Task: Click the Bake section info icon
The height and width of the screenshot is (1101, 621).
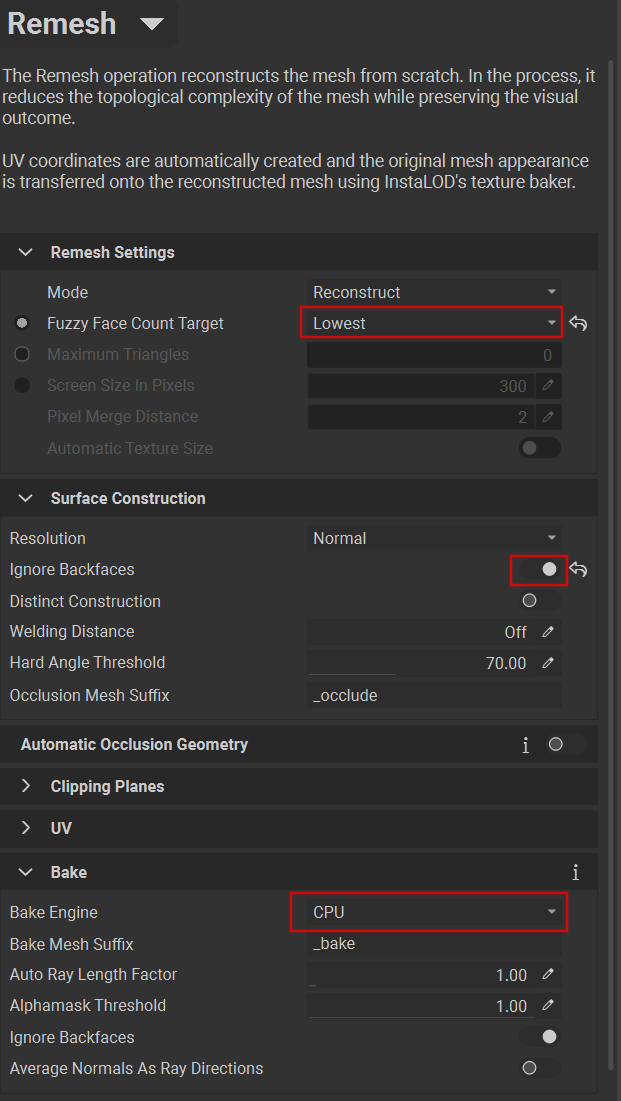Action: [576, 873]
